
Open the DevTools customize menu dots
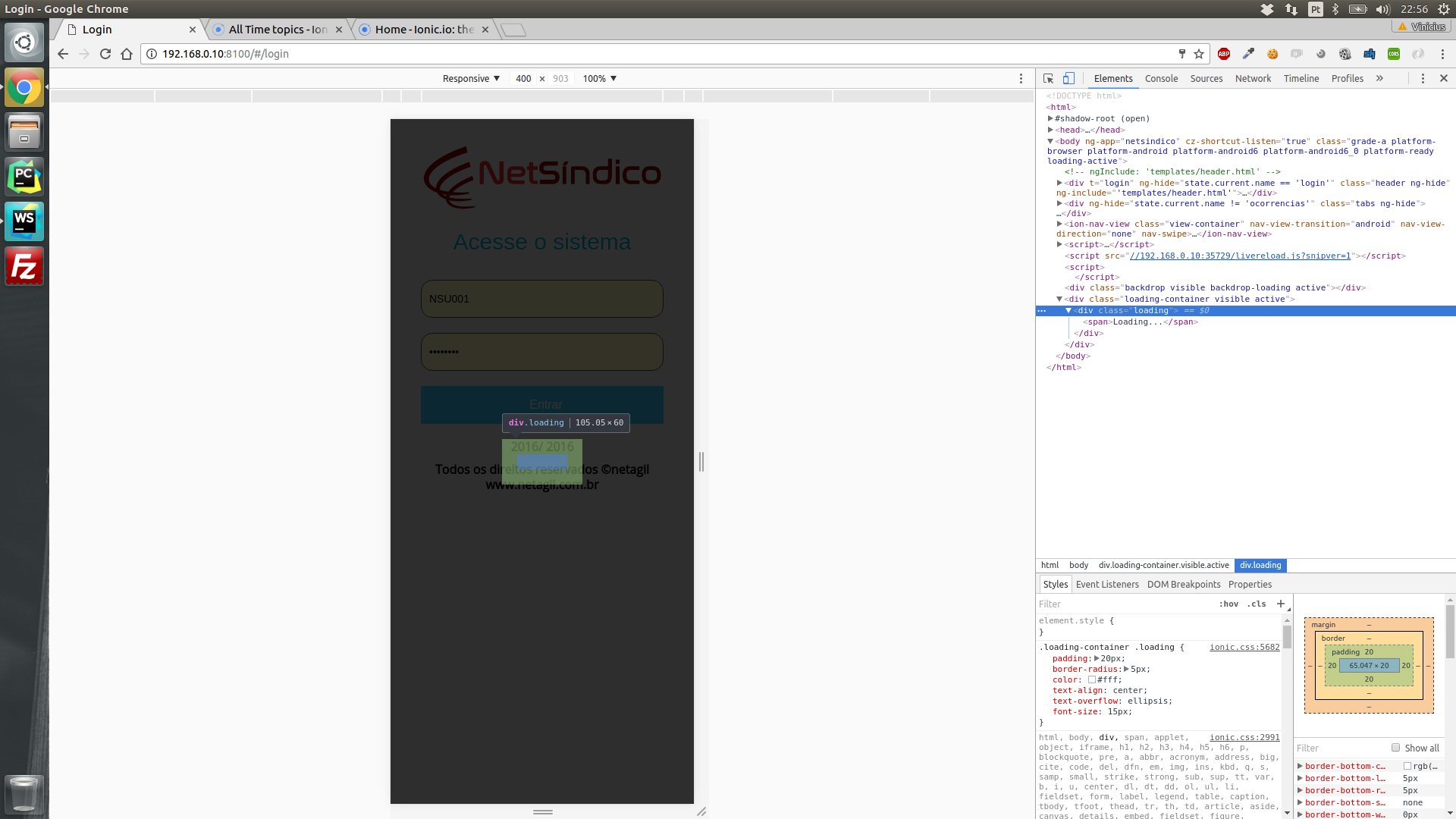(x=1423, y=78)
